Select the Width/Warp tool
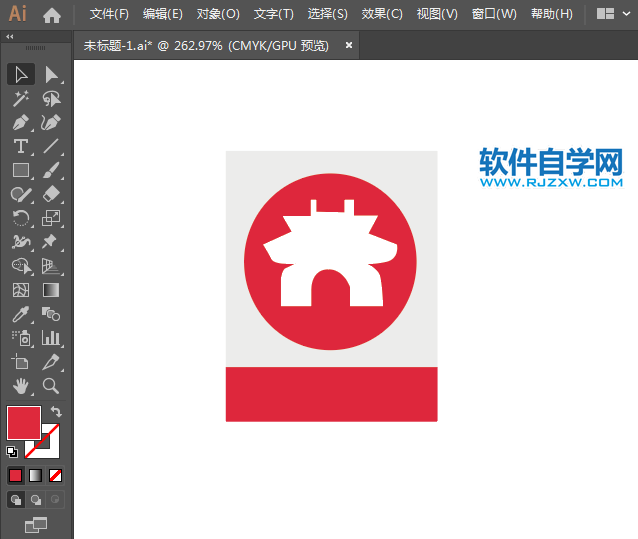The image size is (638, 539). click(x=21, y=242)
